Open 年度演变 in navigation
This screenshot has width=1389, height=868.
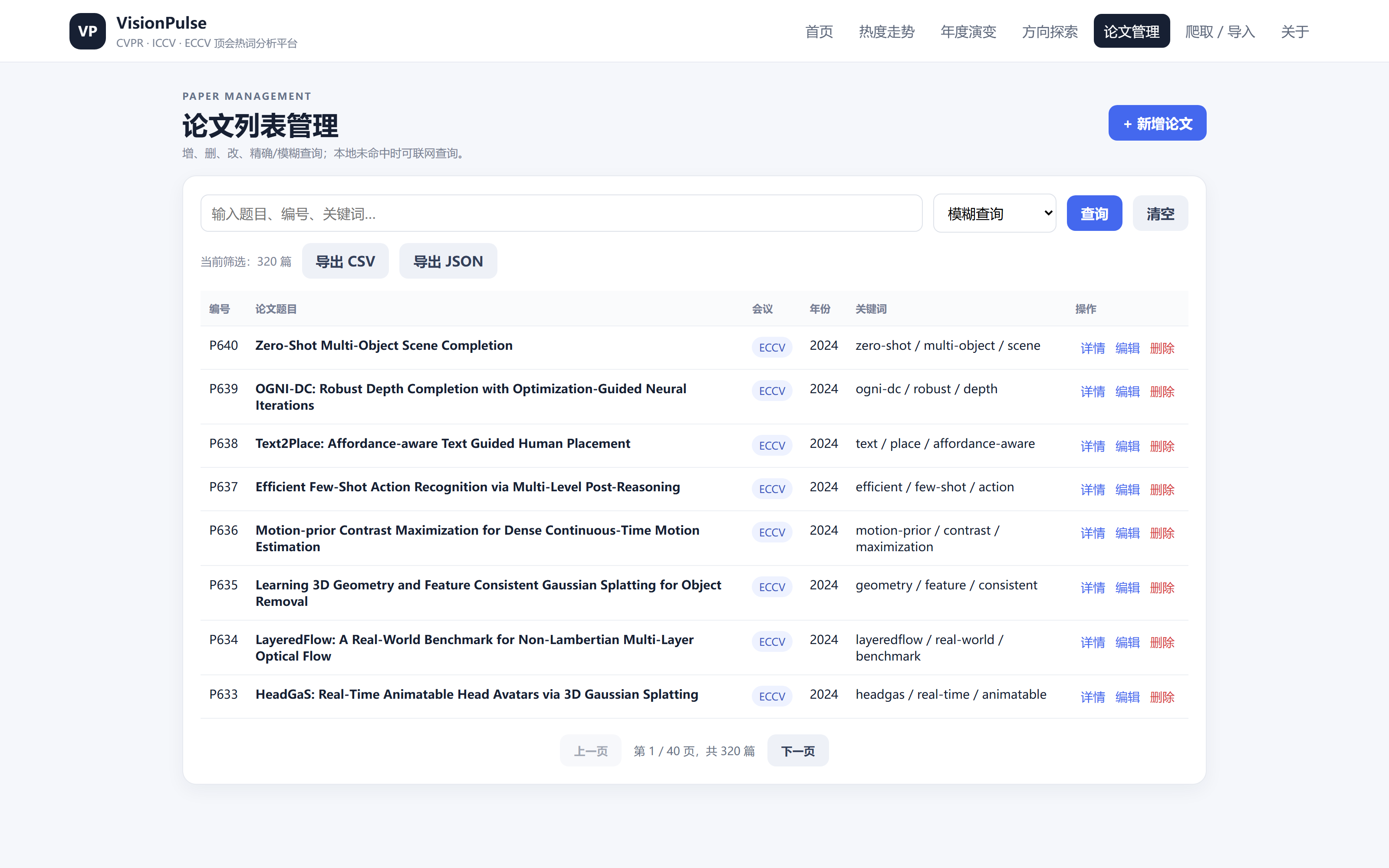pos(968,32)
